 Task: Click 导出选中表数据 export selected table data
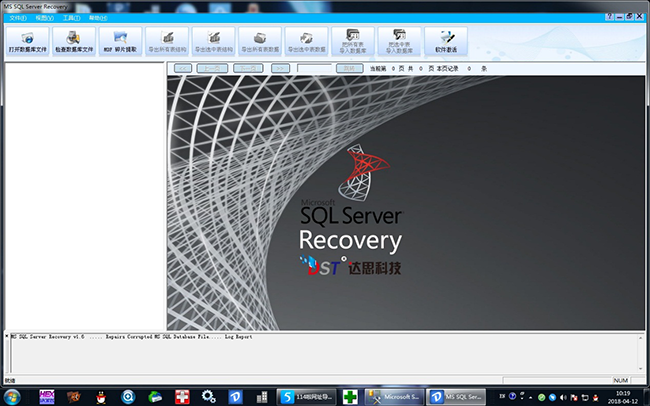[x=306, y=41]
